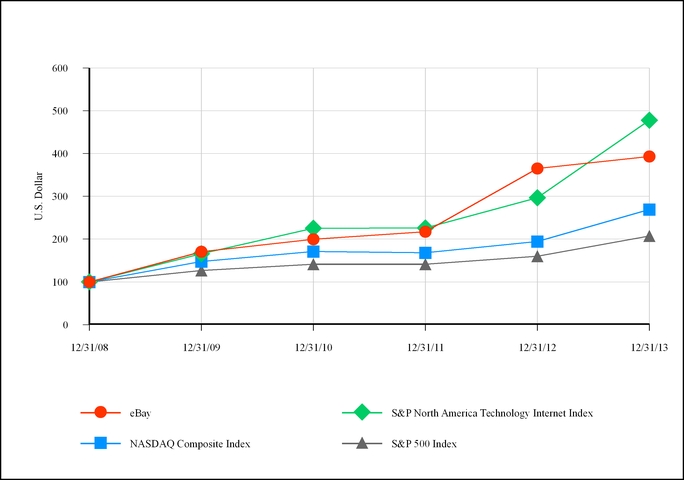
Task: Click the blue square data point at 12/31/10
Action: pos(314,252)
